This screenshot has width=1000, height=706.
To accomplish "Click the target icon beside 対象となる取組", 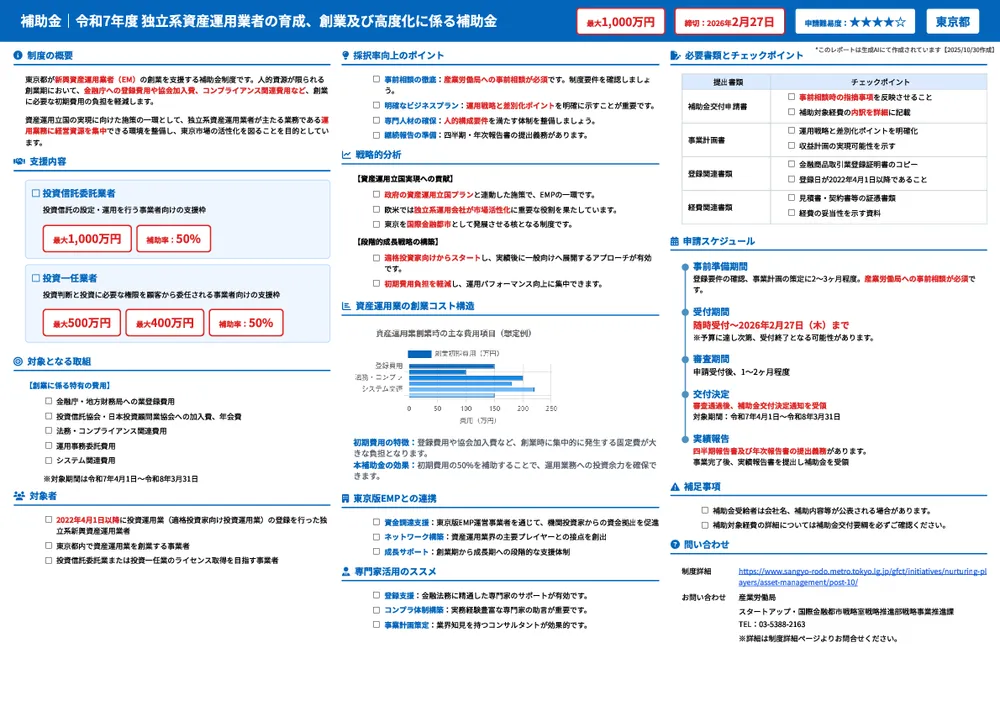I will [16, 360].
